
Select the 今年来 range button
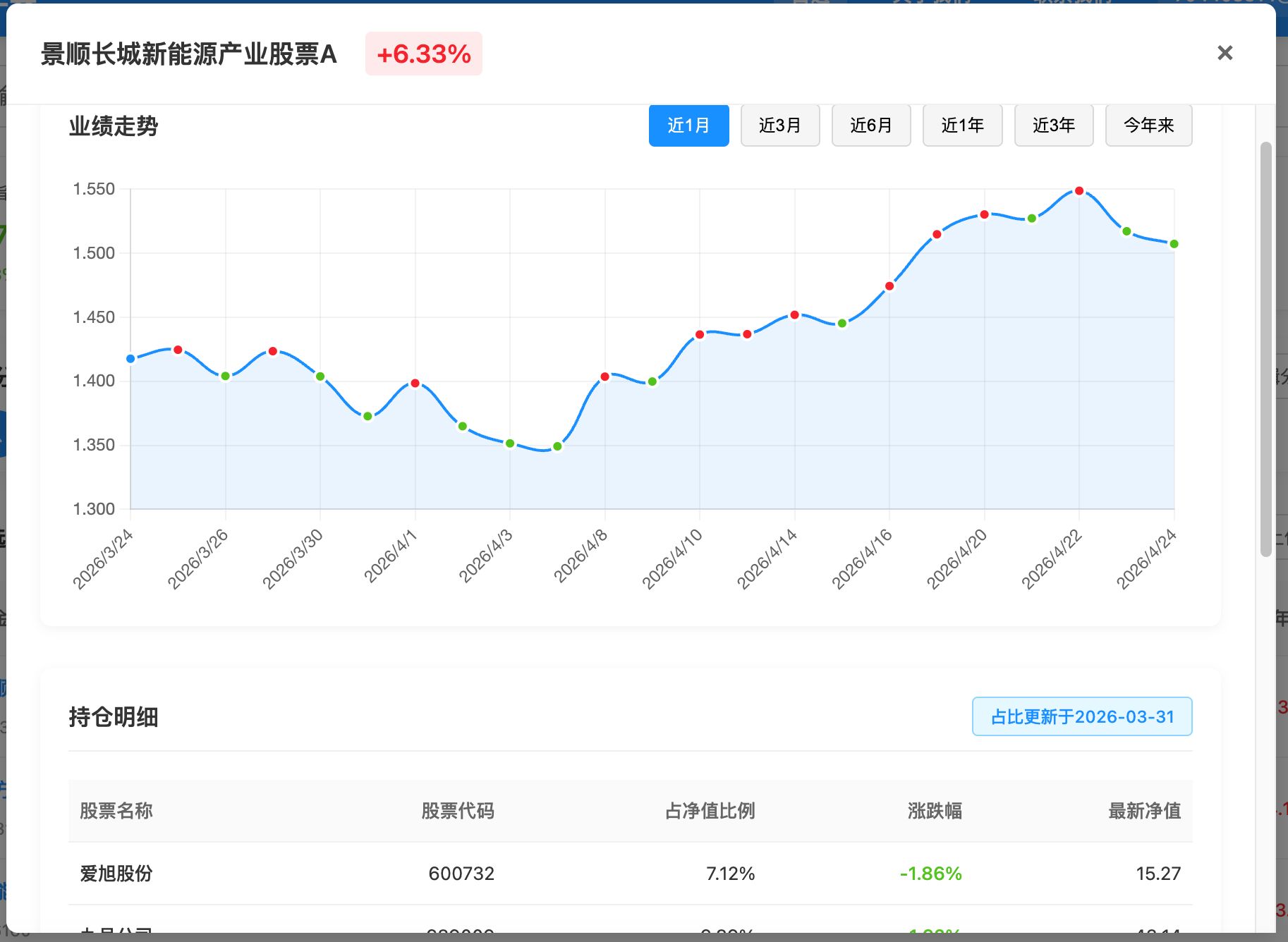[x=1148, y=126]
